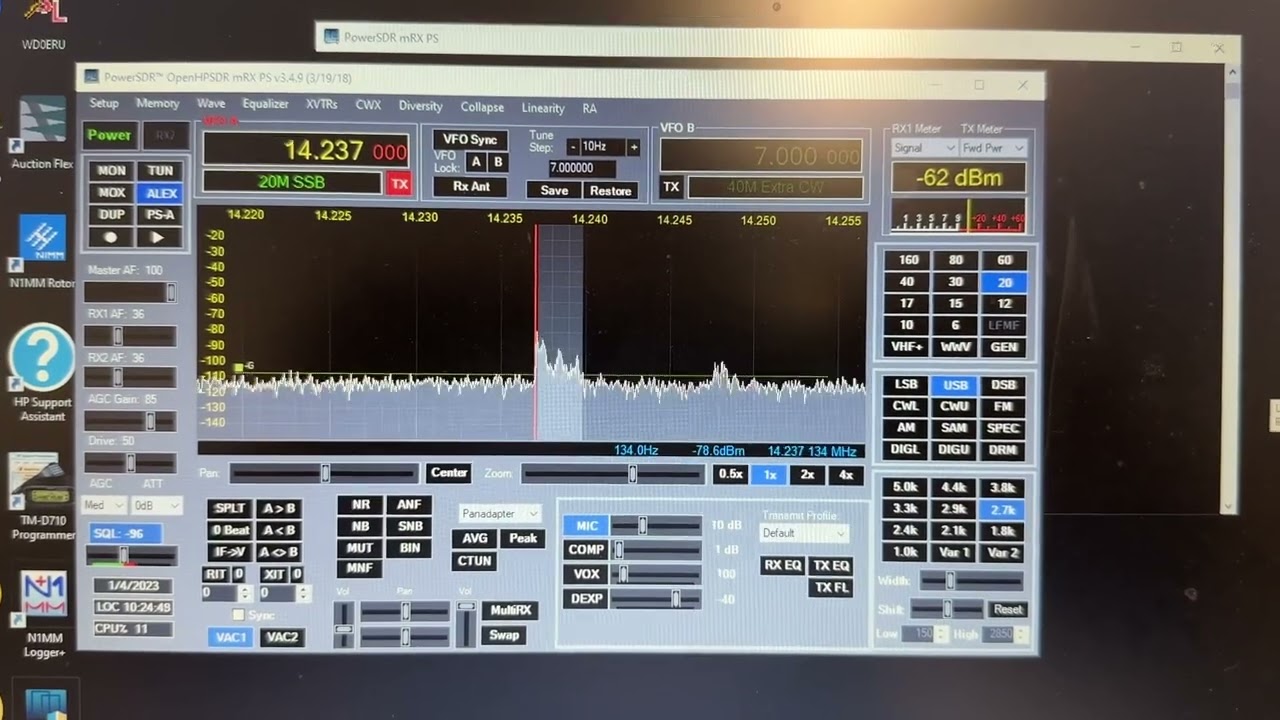
Task: Select 40 meter band button
Action: [x=907, y=282]
